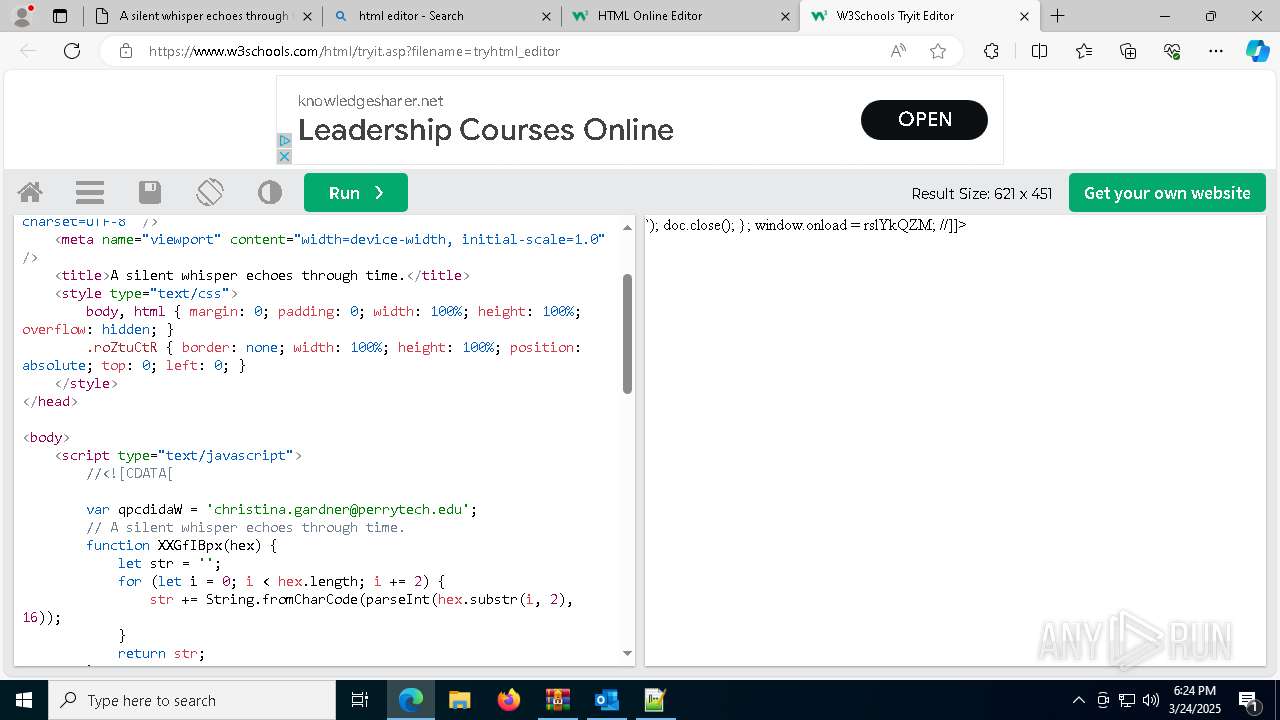Show hidden system tray icons
The width and height of the screenshot is (1280, 720).
(x=1078, y=700)
